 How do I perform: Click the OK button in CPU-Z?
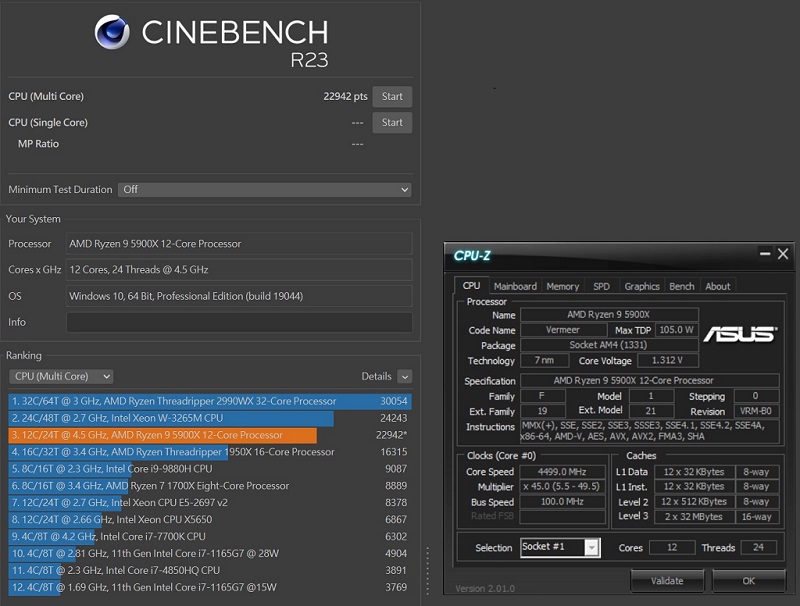(x=748, y=580)
